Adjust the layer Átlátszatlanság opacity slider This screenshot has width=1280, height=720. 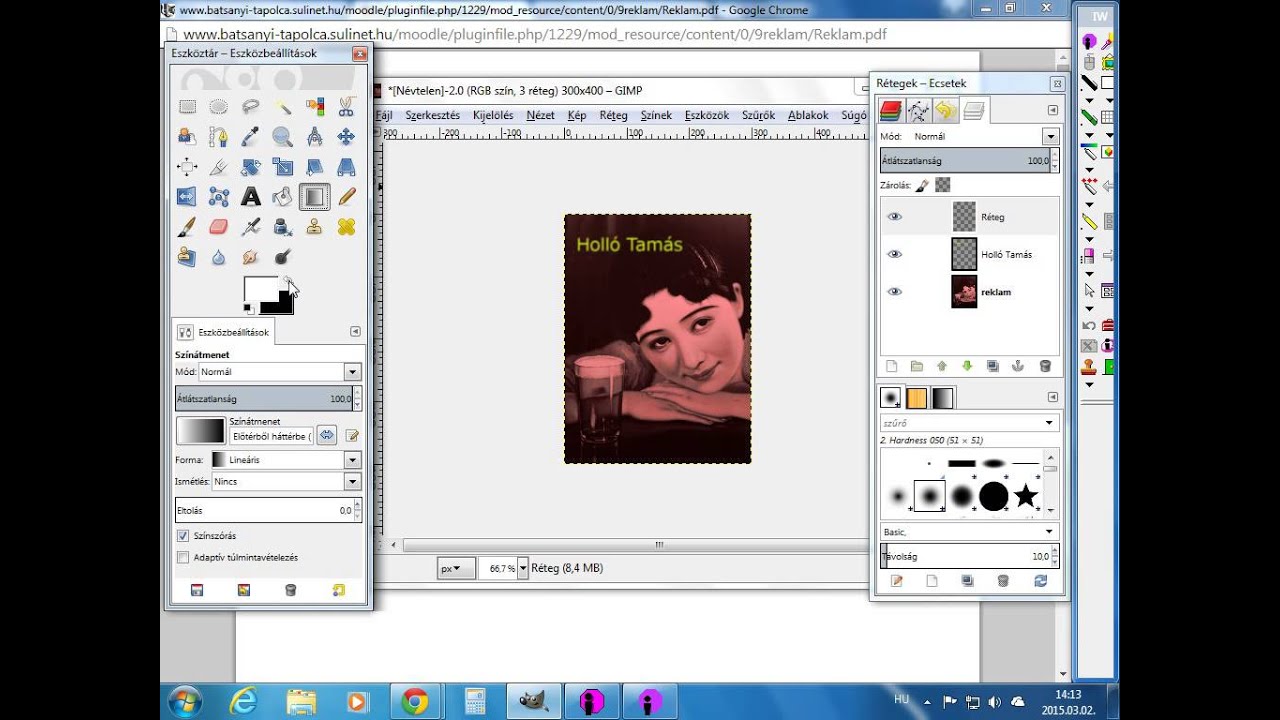click(969, 160)
